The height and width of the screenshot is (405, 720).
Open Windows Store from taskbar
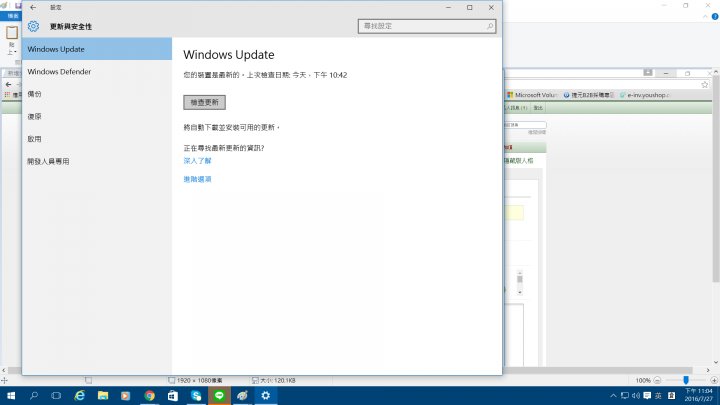173,395
